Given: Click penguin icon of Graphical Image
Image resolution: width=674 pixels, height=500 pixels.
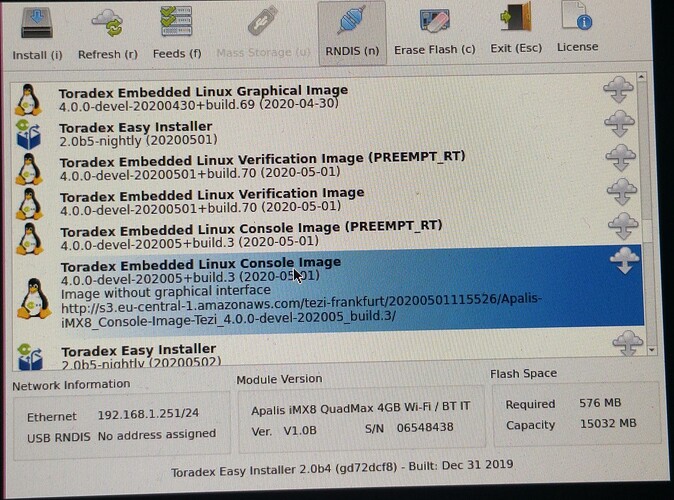Looking at the screenshot, I should click(x=28, y=100).
